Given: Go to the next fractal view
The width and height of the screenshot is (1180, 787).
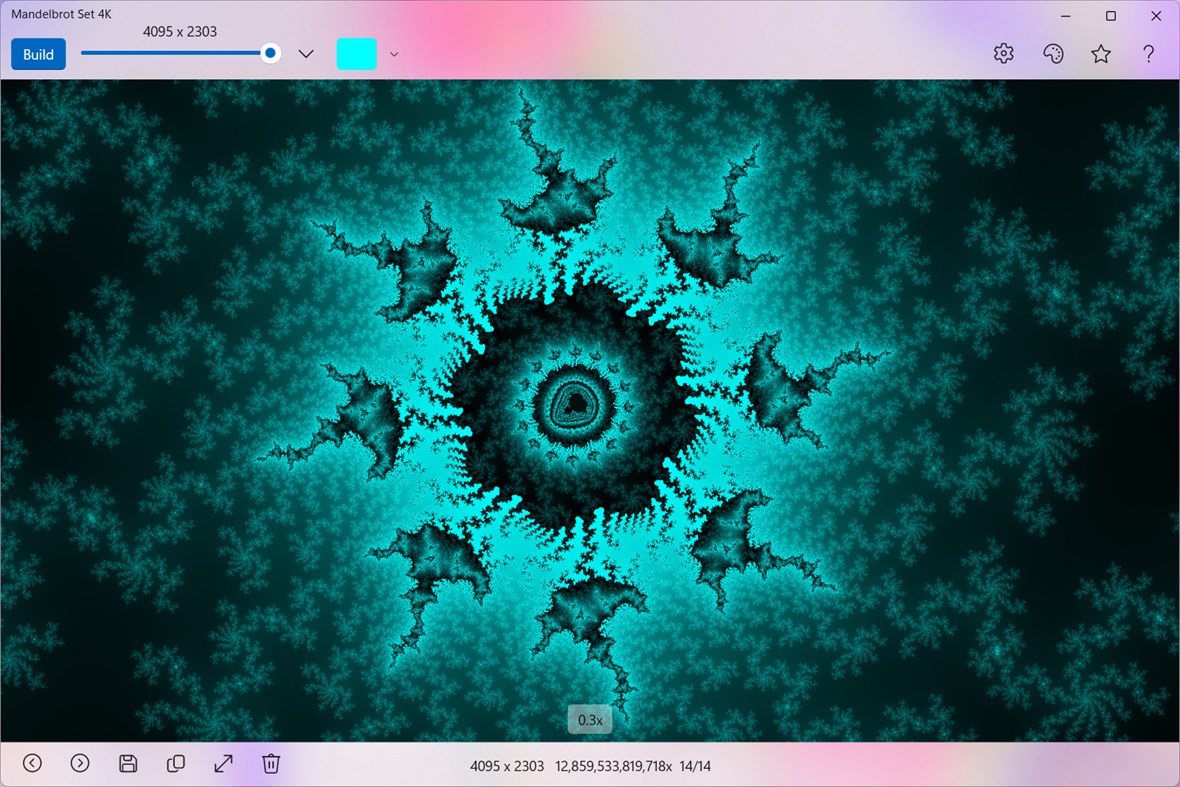Looking at the screenshot, I should click(x=80, y=763).
